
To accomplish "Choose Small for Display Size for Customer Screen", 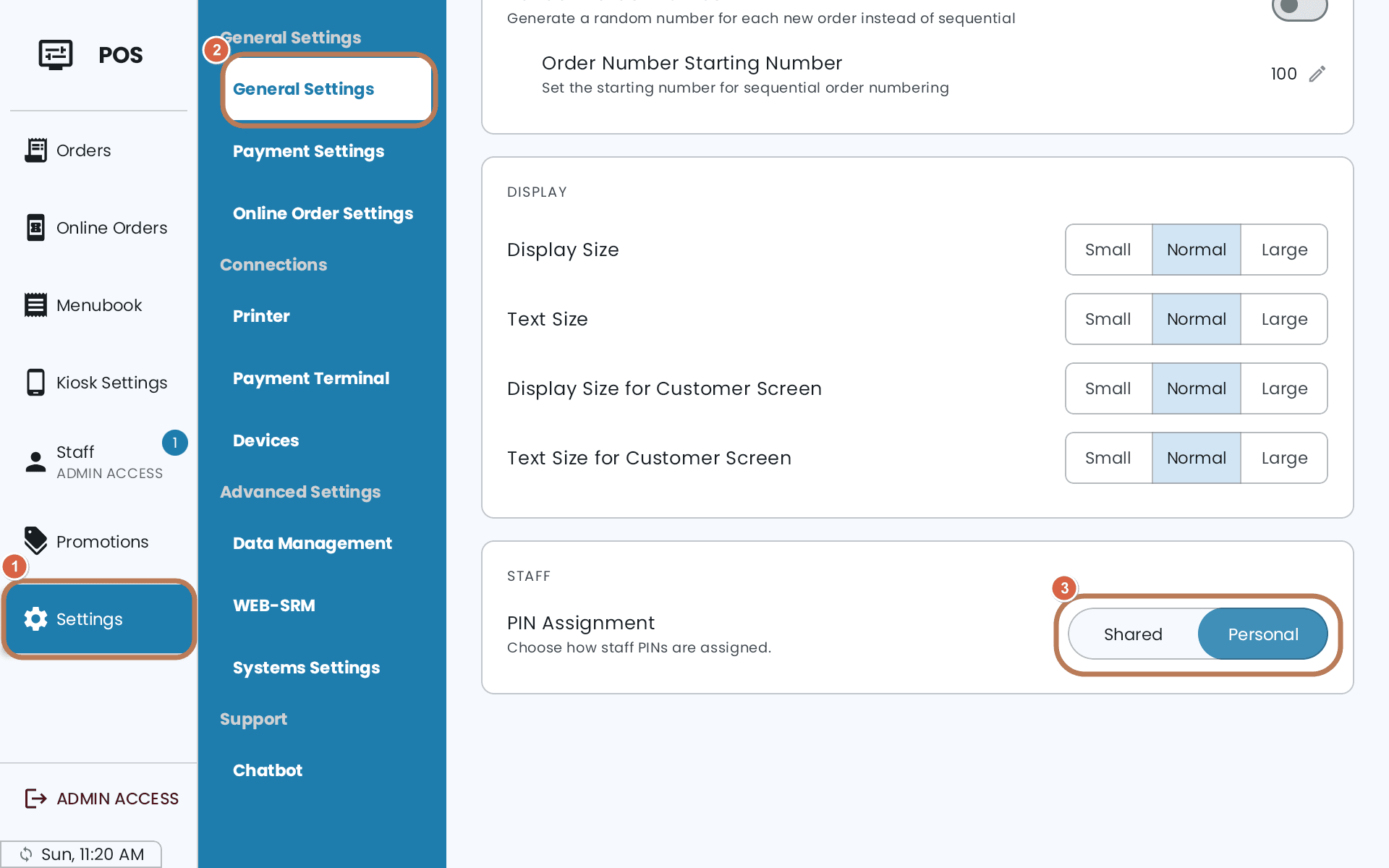I will pyautogui.click(x=1108, y=388).
